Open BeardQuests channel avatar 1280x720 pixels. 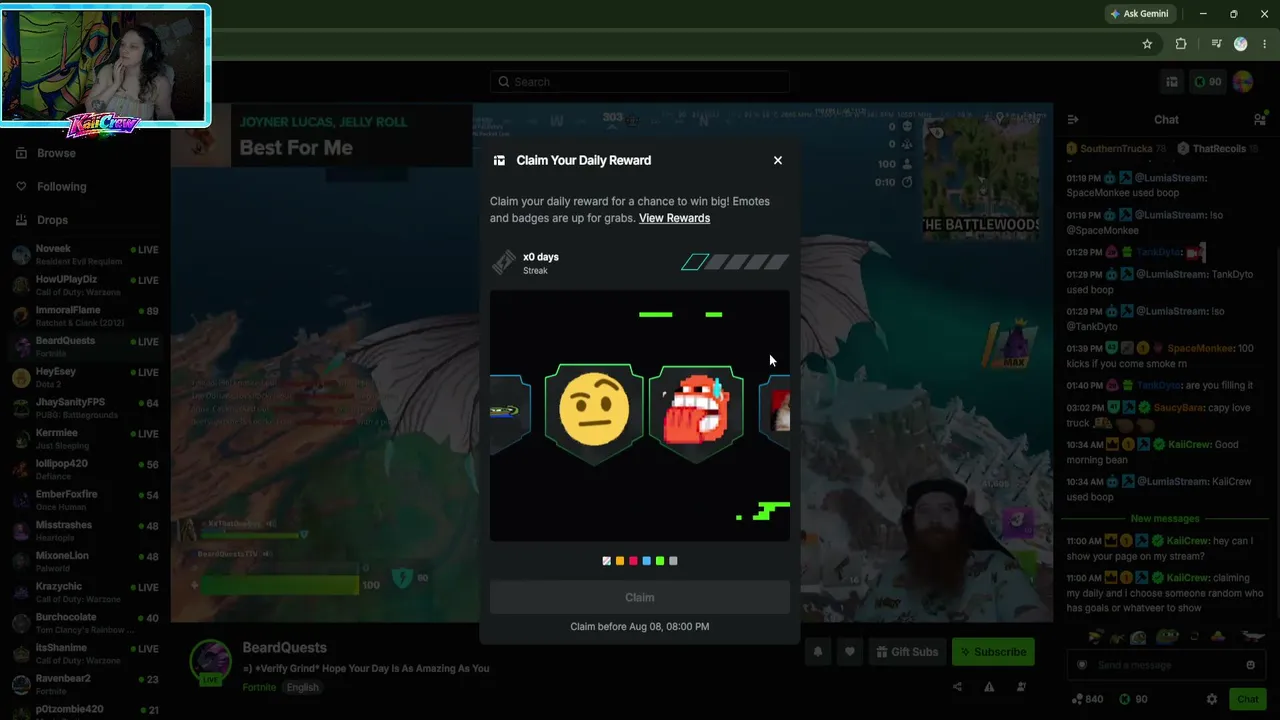tap(211, 663)
